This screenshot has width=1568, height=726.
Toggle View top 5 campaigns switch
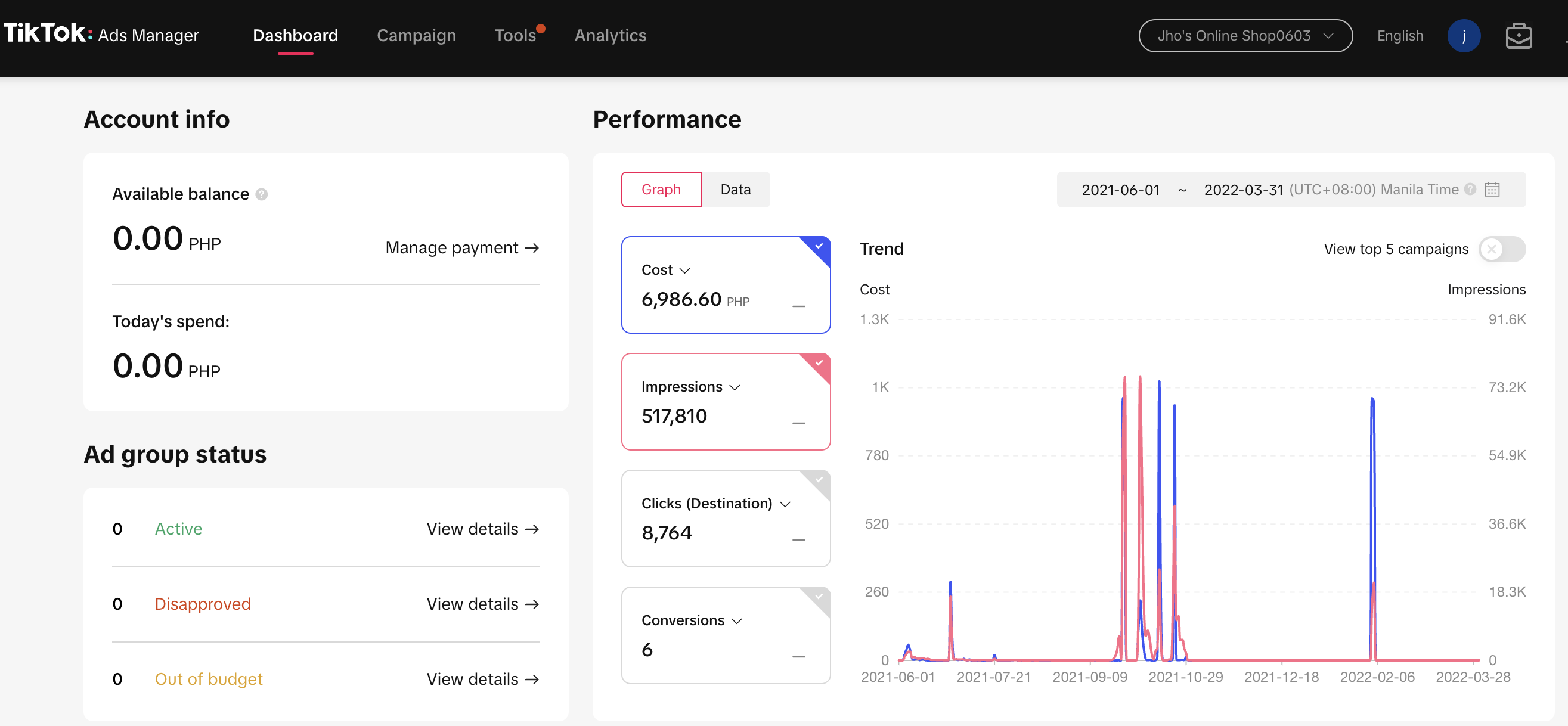[1501, 249]
